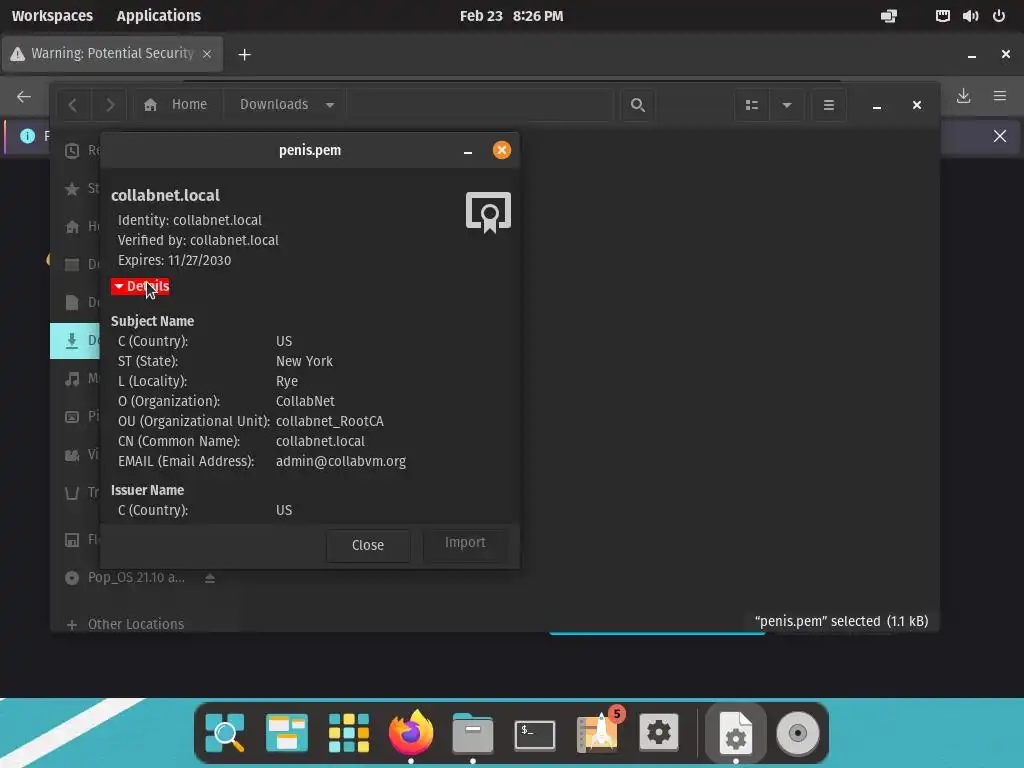Close the Warning: Potential Security tab
The image size is (1024, 768).
206,54
